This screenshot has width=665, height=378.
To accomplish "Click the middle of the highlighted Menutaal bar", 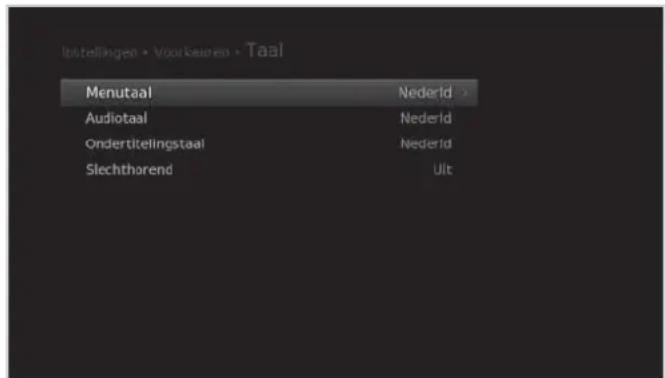I will pos(269,92).
